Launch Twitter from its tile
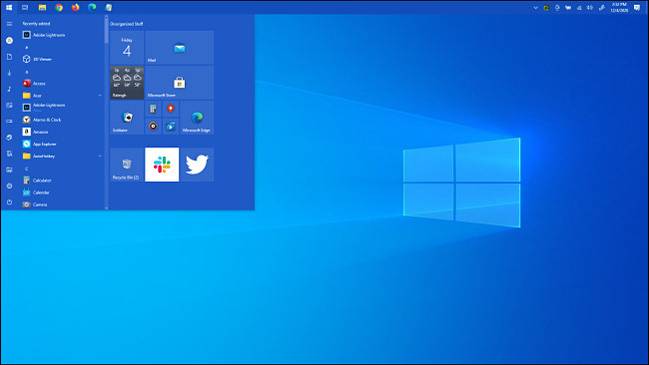Viewport: 649px width, 365px height. click(197, 165)
